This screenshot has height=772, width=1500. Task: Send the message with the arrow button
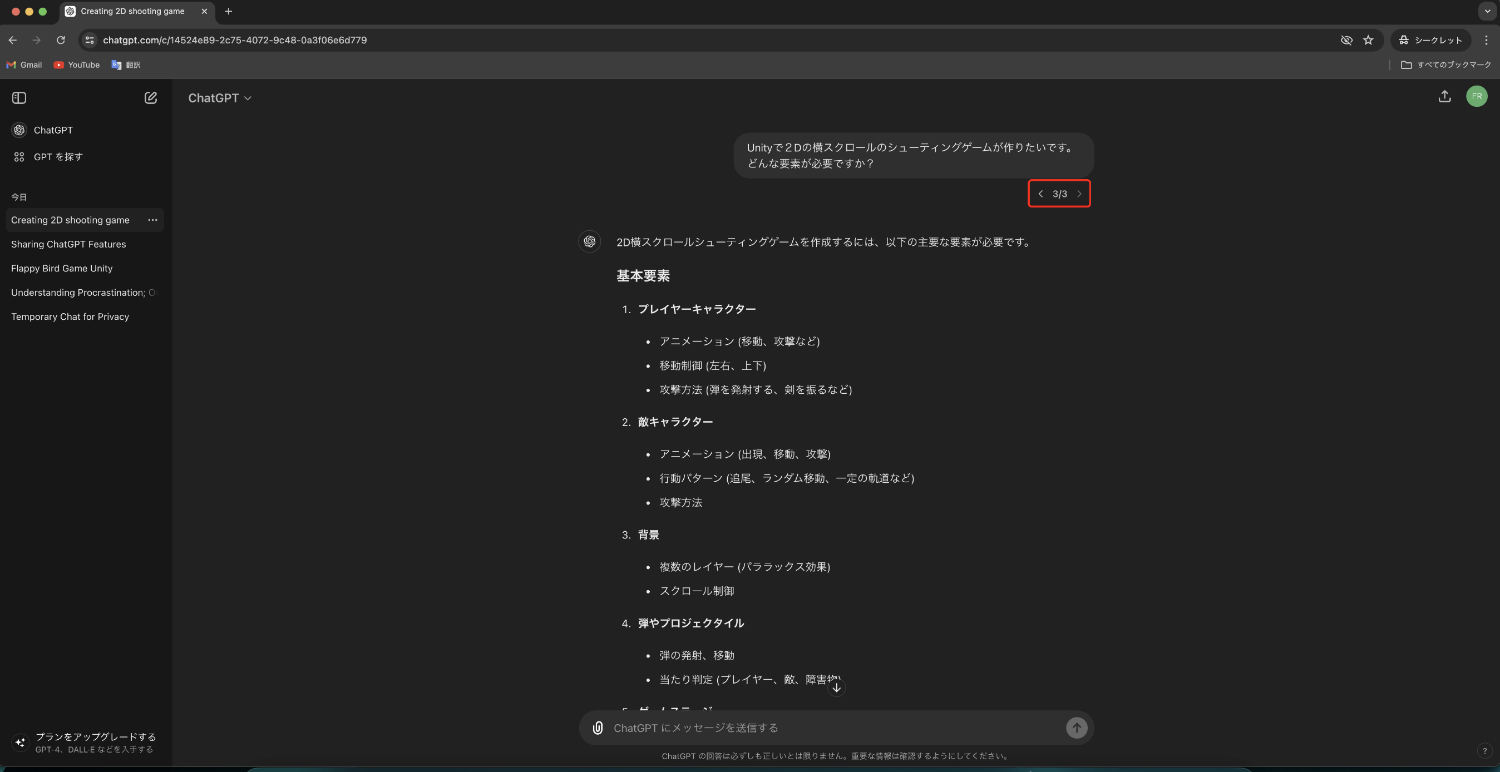[x=1076, y=728]
